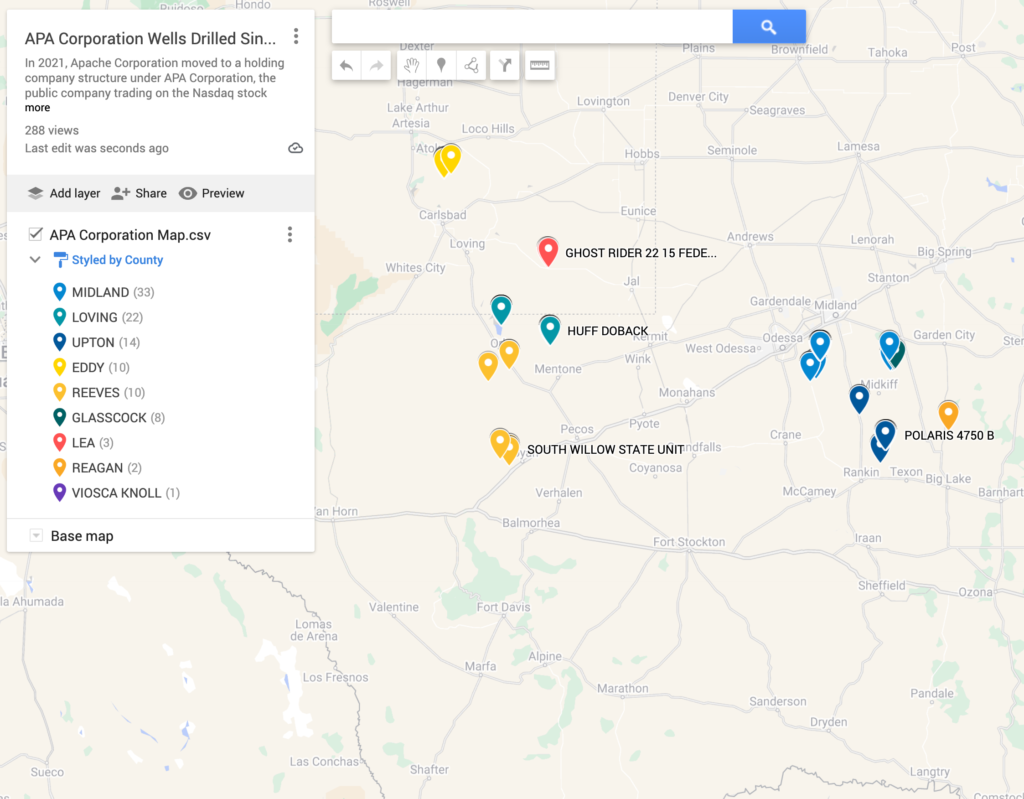Click the SOUTH WILLOW STATE UNIT label
The image size is (1024, 799).
pos(605,449)
